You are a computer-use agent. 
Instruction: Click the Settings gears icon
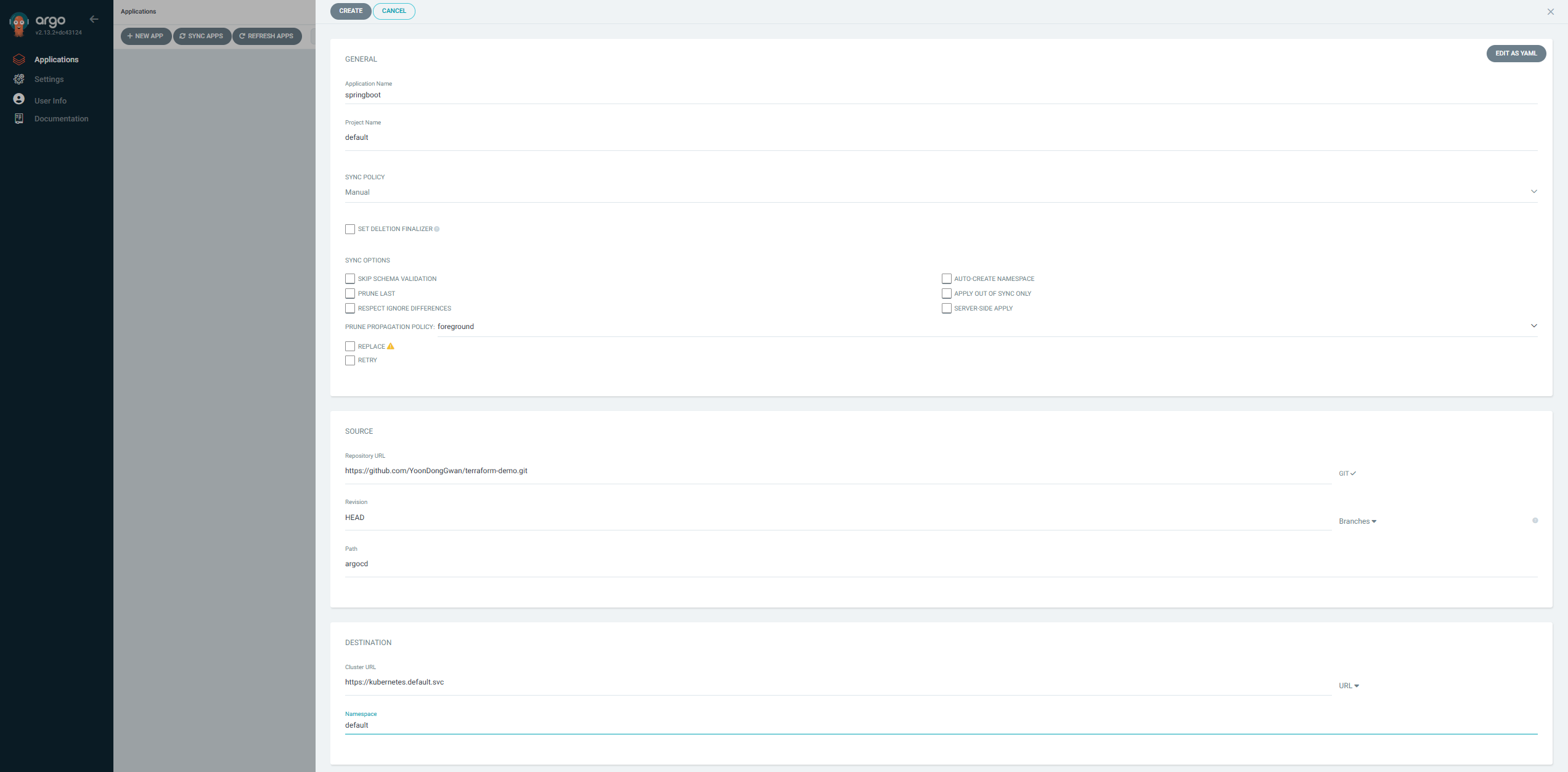click(x=19, y=79)
